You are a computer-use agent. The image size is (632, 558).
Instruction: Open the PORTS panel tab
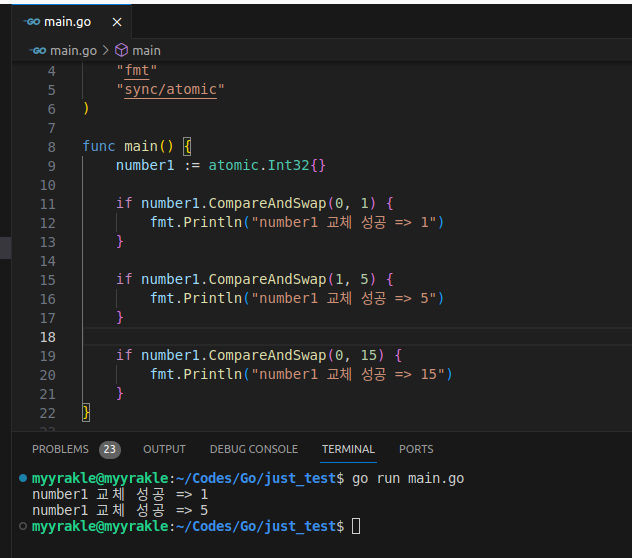tap(416, 449)
